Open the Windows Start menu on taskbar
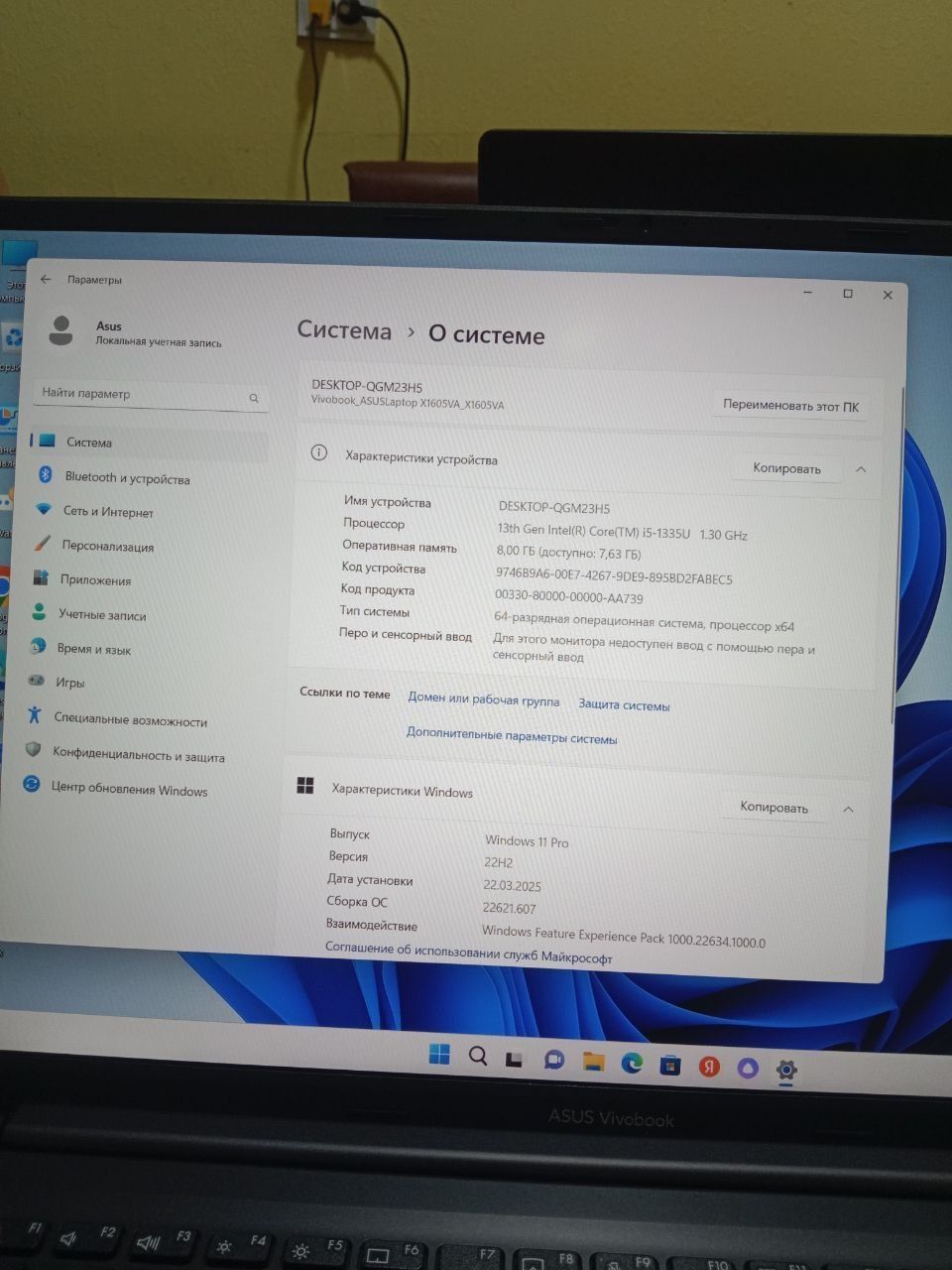Viewport: 952px width, 1270px height. point(439,1054)
